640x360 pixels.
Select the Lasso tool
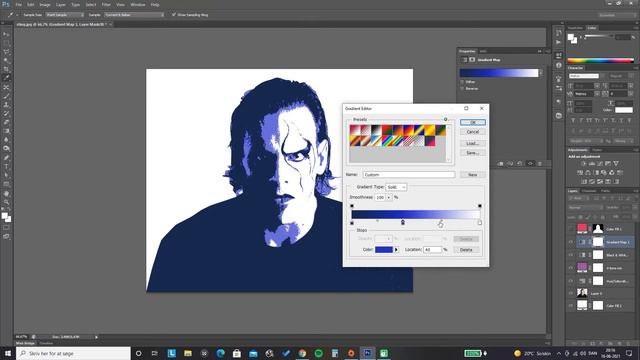[x=6, y=52]
